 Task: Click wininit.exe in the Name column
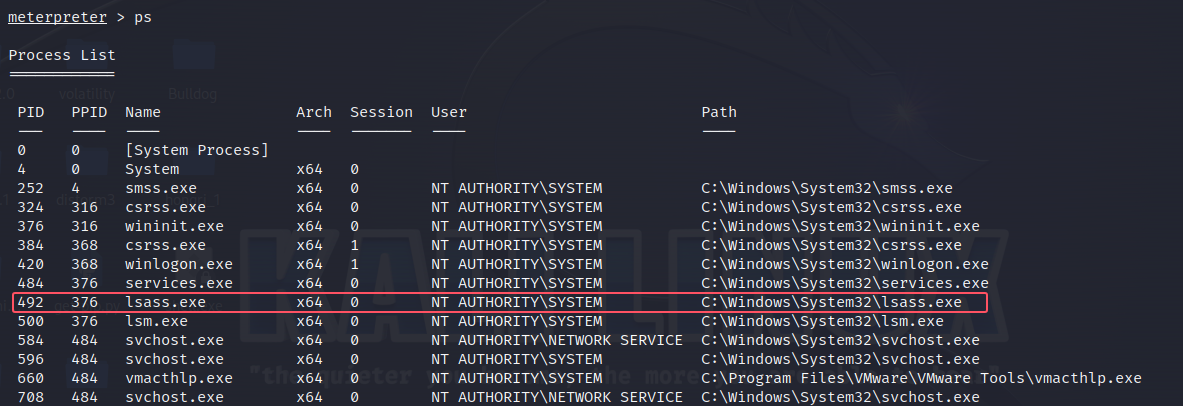click(x=174, y=226)
